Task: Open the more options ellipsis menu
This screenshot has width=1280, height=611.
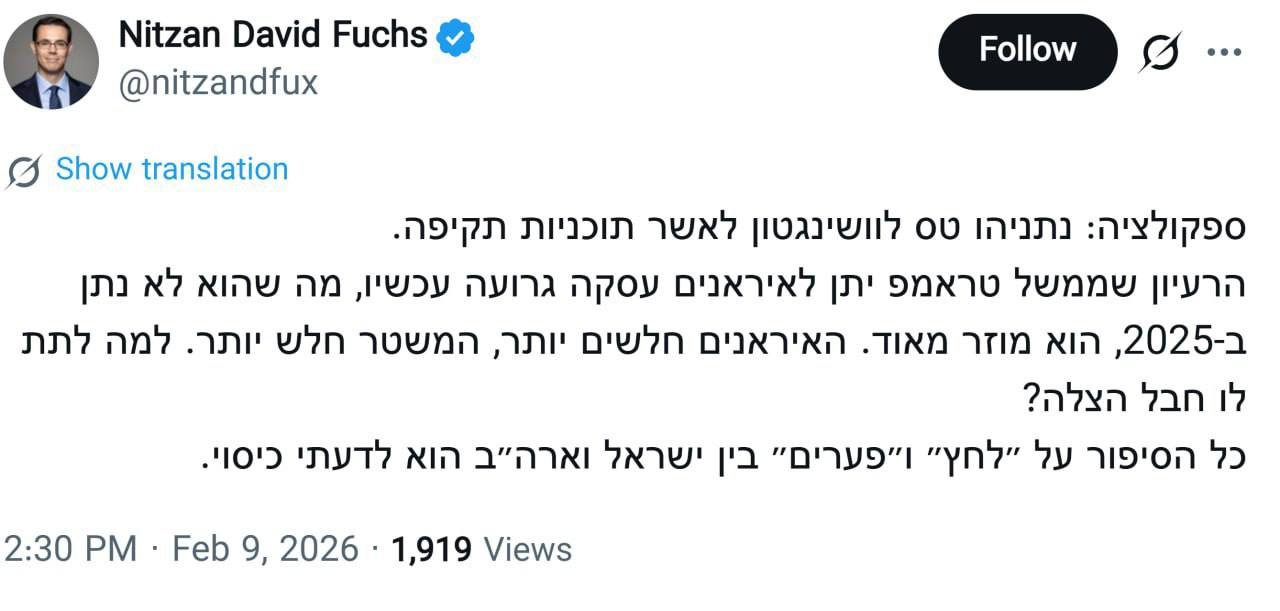Action: (x=1224, y=51)
